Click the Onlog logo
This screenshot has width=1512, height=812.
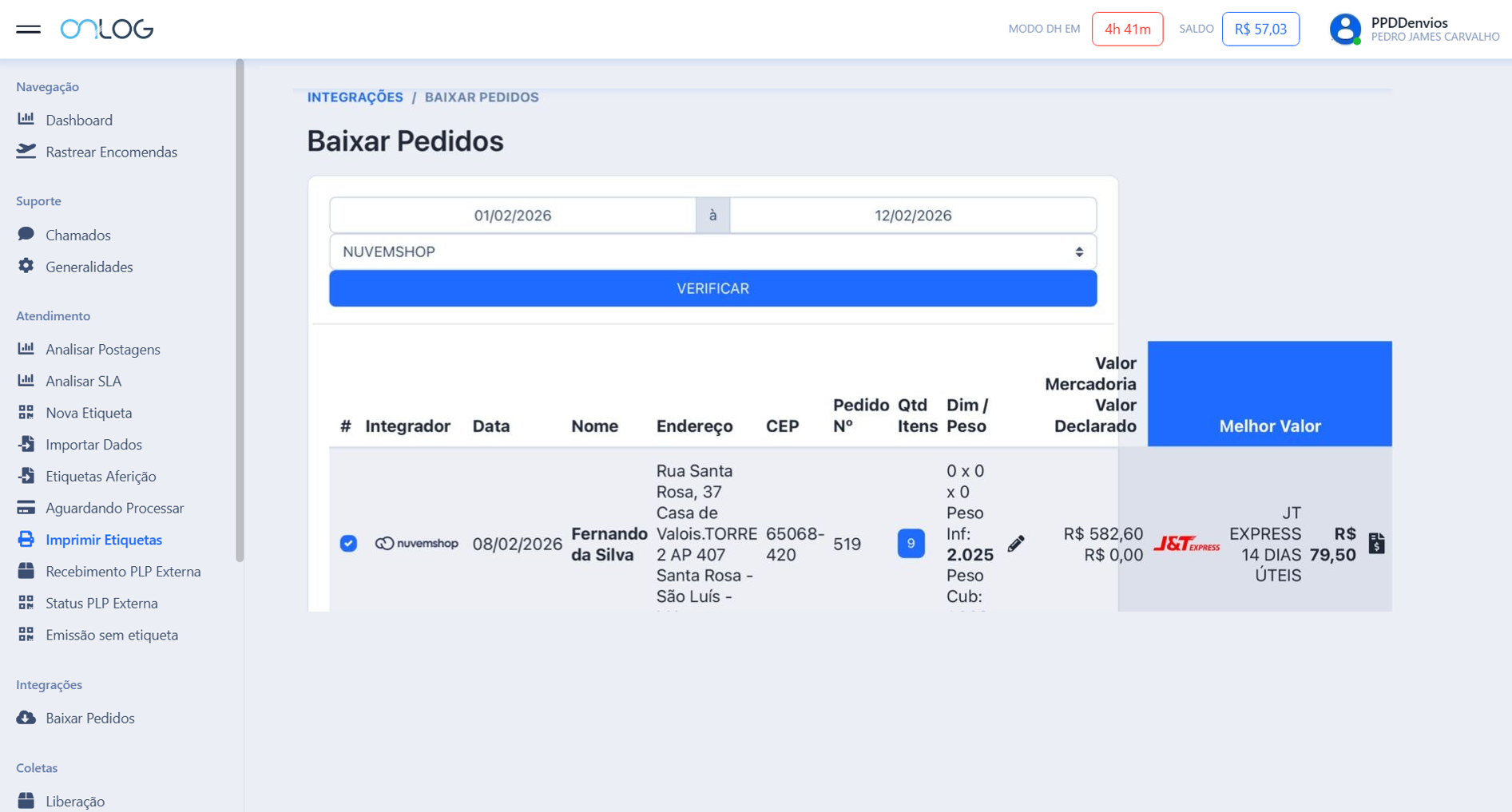pyautogui.click(x=107, y=30)
